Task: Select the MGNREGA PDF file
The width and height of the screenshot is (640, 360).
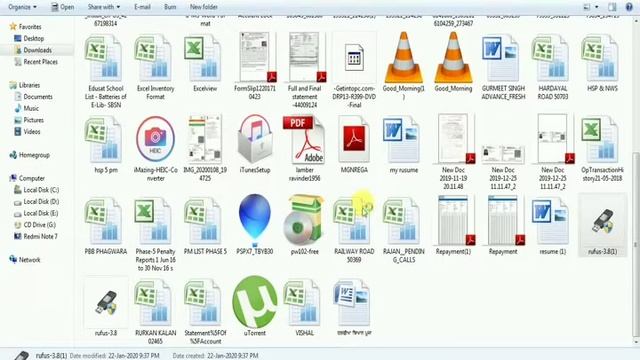Action: (354, 144)
